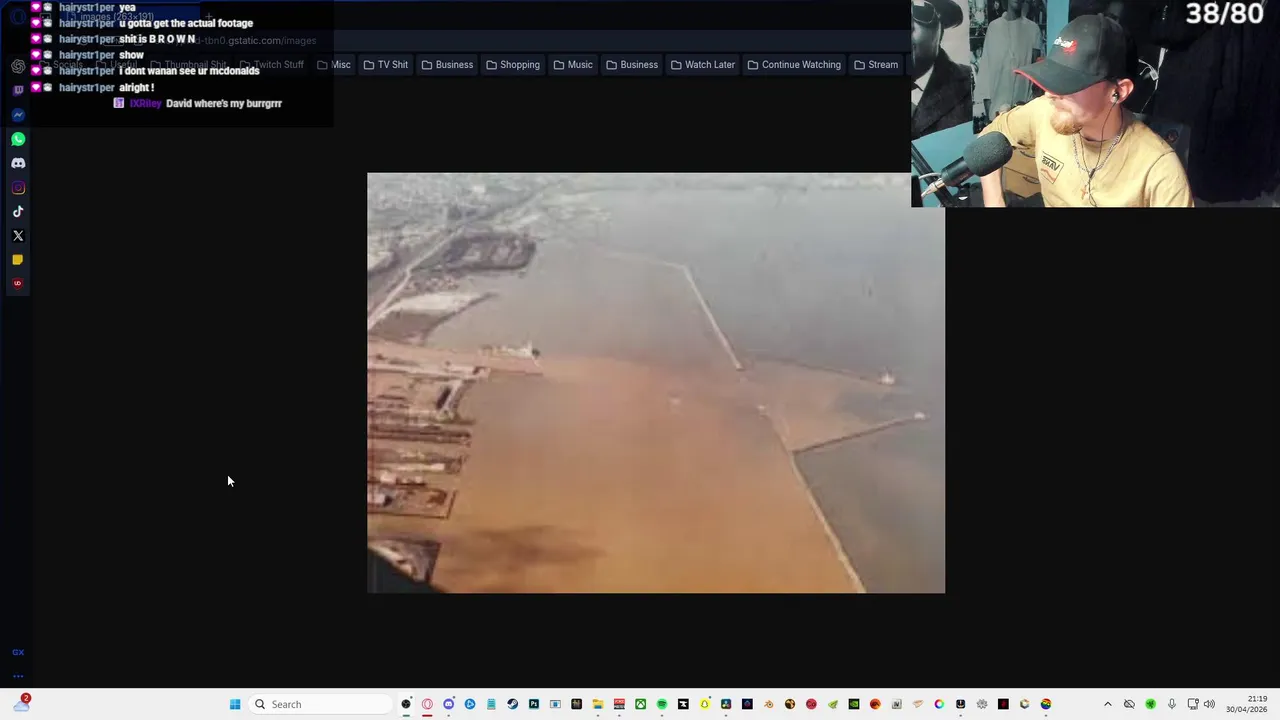Open Discord in the browser sidebar

(18, 163)
